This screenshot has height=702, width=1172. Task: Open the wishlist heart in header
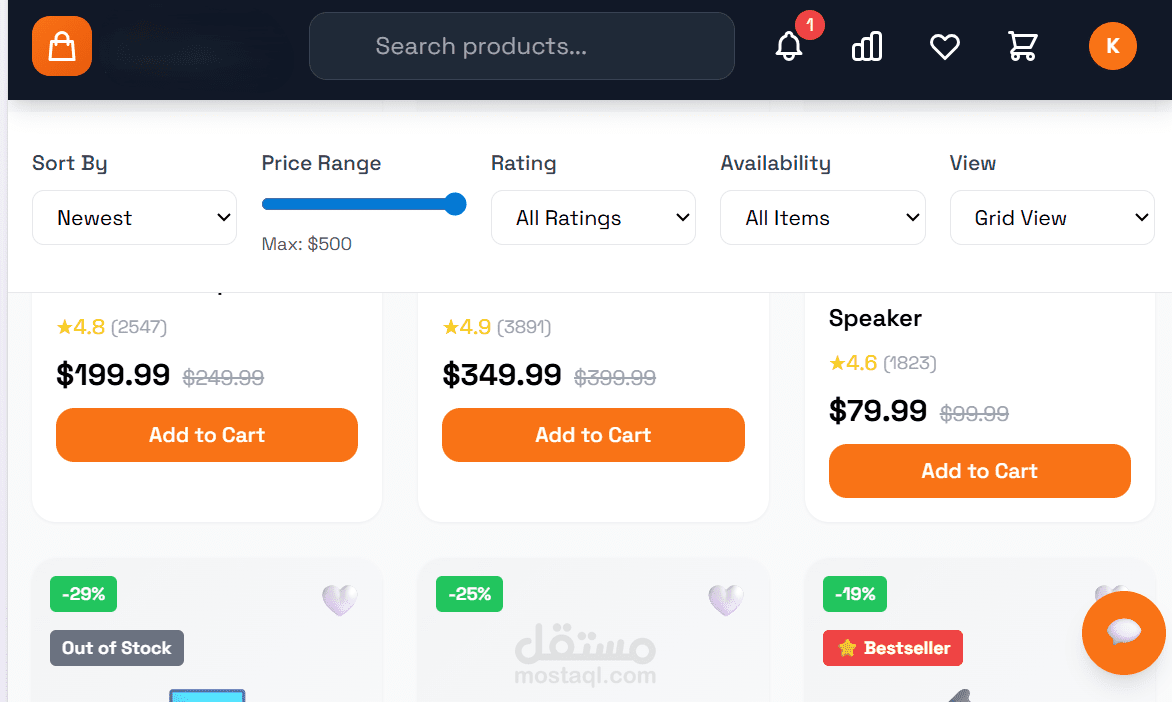coord(944,46)
